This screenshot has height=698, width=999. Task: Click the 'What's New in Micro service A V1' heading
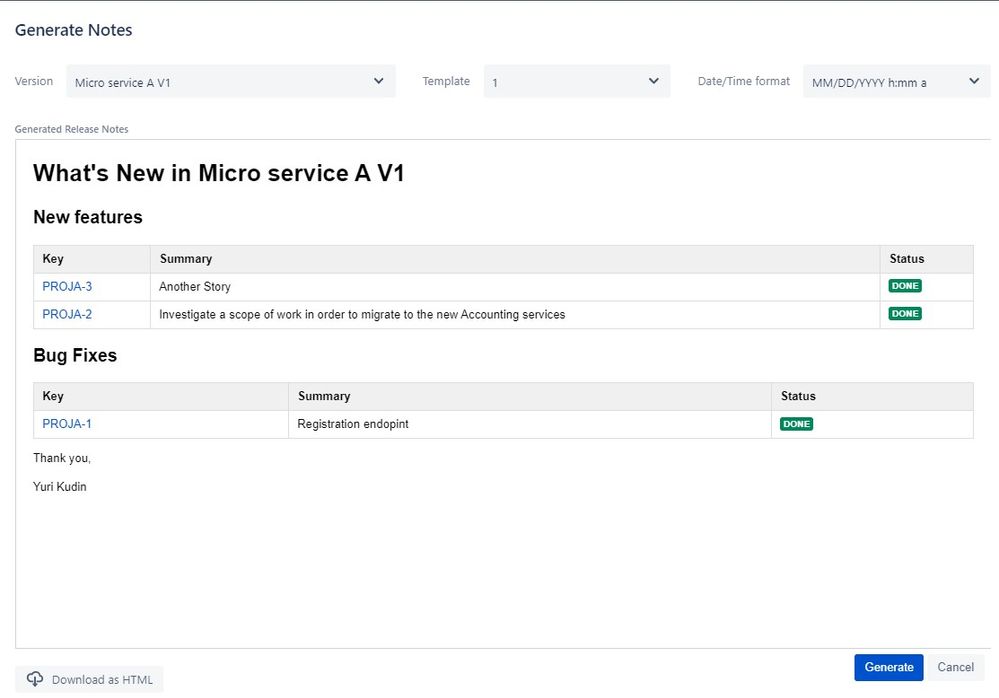[219, 173]
